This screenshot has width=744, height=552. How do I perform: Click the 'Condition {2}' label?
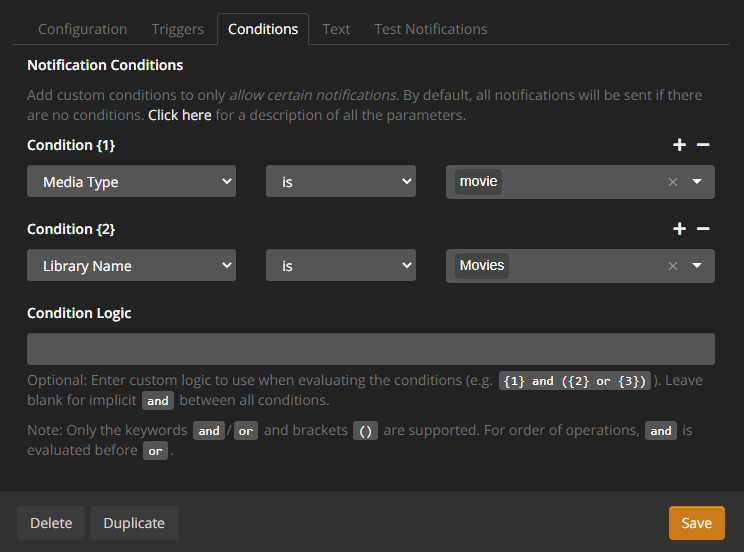(x=71, y=229)
